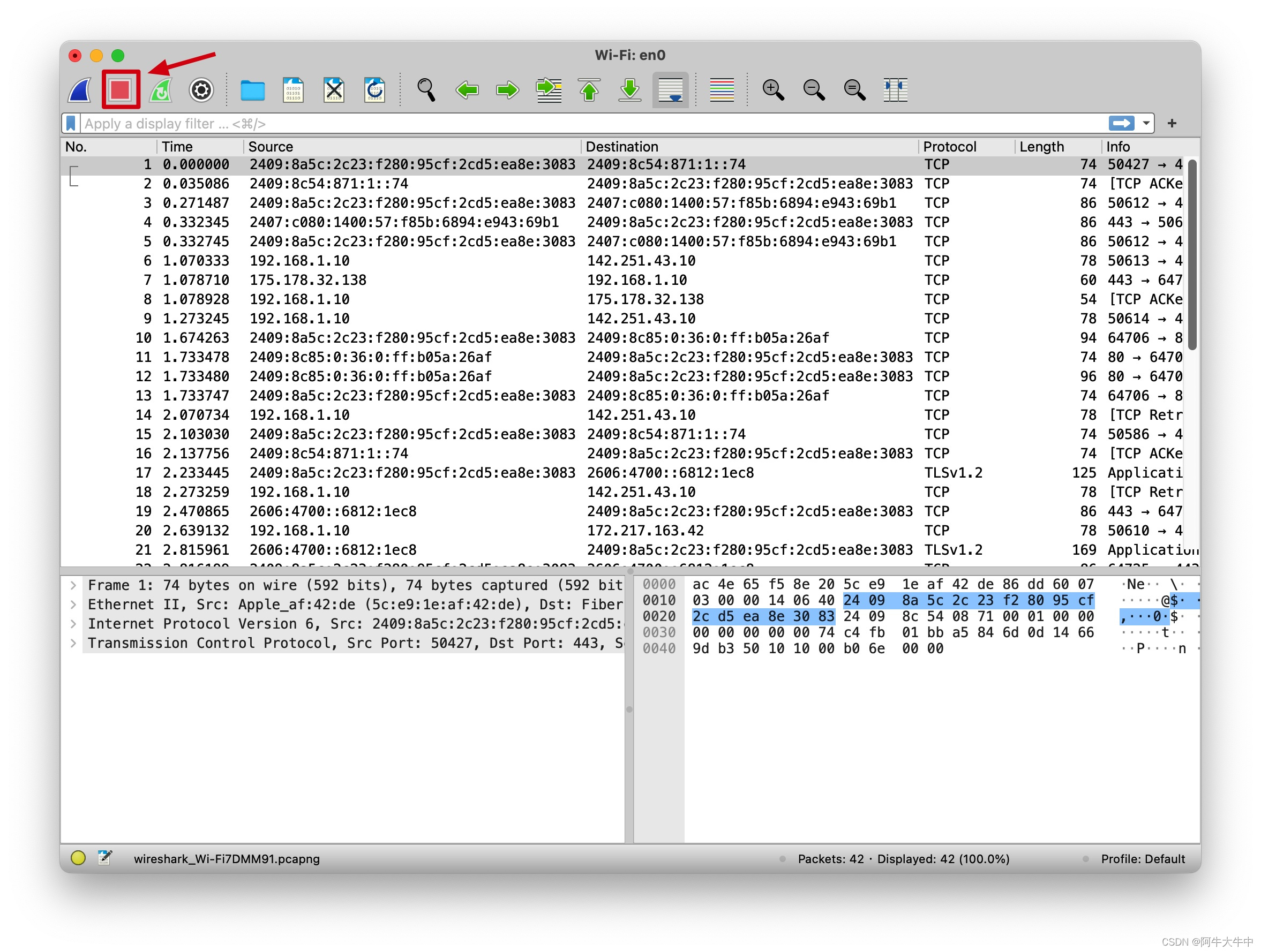1261x952 pixels.
Task: Select packet 2 at time 0.035086
Action: point(622,184)
